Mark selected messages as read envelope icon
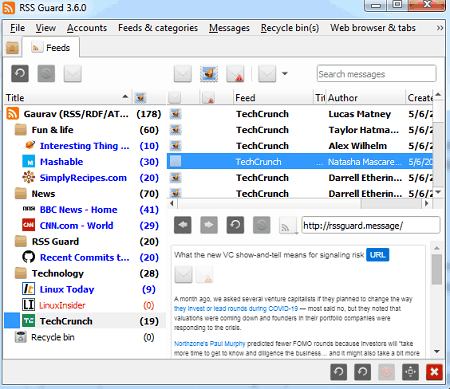This screenshot has width=450, height=389. coord(183,73)
